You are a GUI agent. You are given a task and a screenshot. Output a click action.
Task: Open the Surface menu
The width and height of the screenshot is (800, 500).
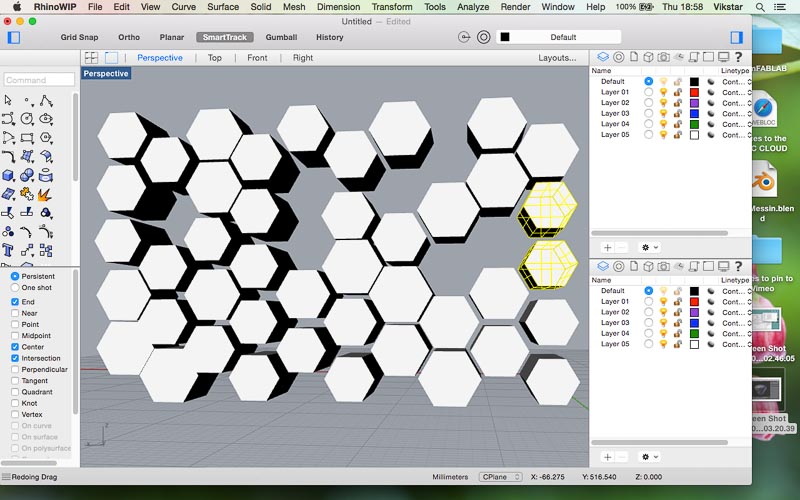tap(223, 7)
